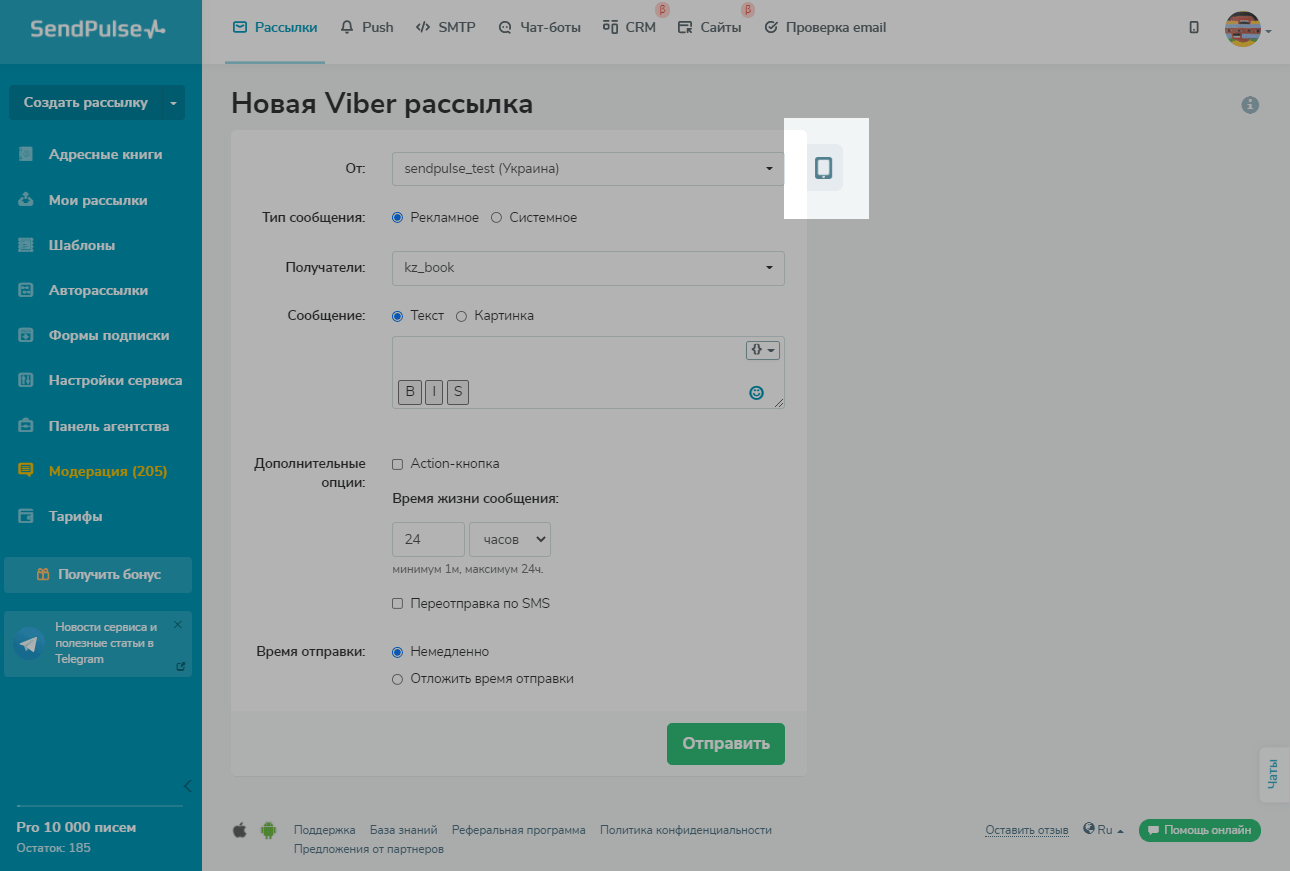Open the Сайты tab

click(x=710, y=28)
